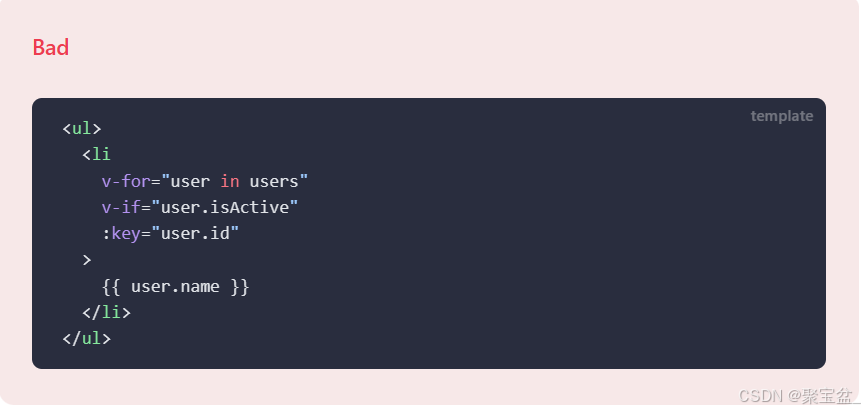Screen dimensions: 865x411
Task: Click the "template" language label
Action: (x=781, y=116)
